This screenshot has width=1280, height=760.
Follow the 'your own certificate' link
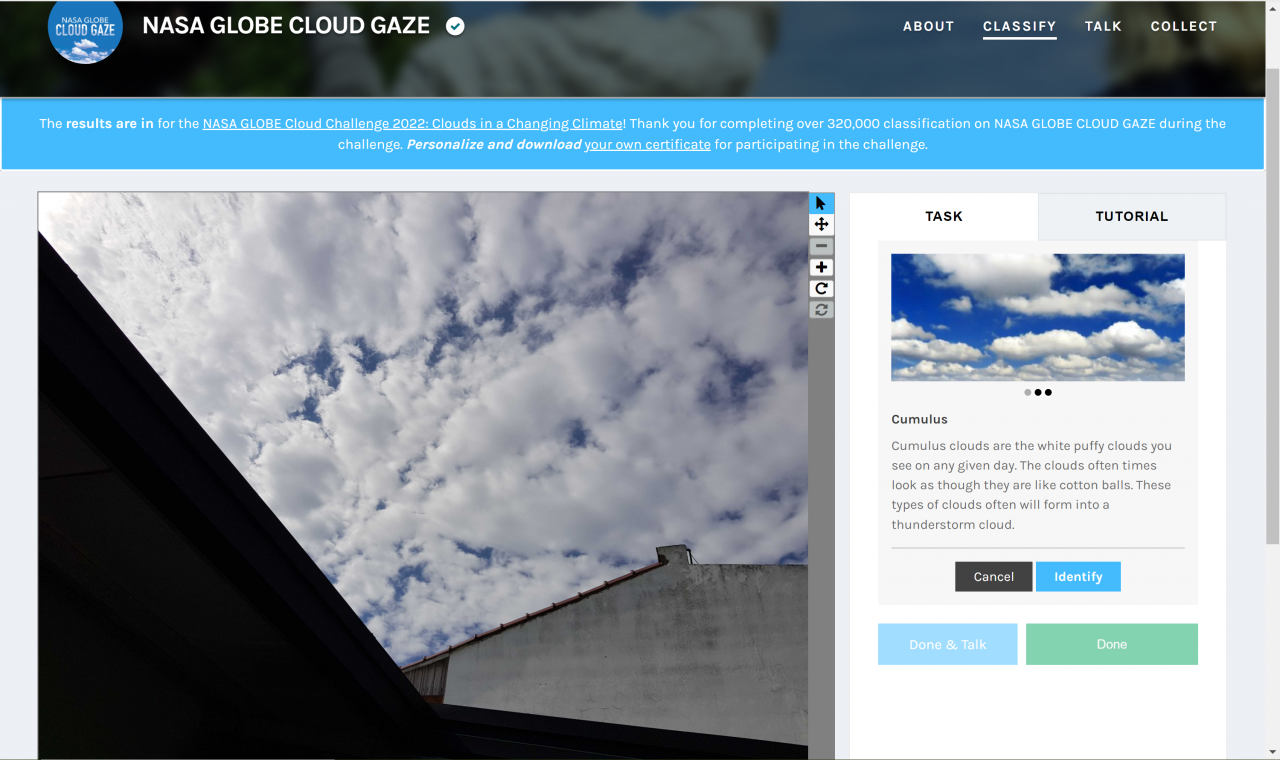tap(647, 144)
